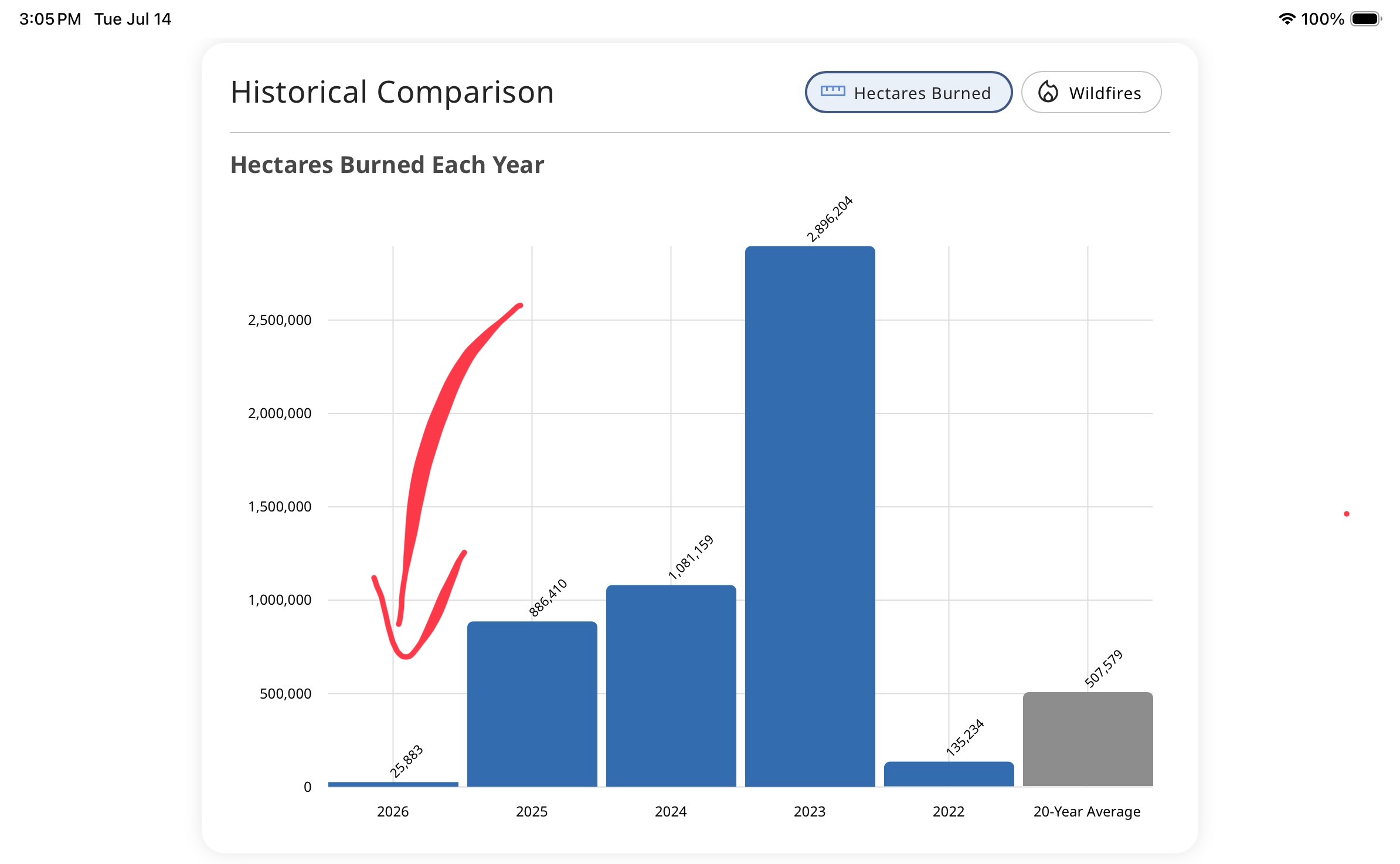Image resolution: width=1400 pixels, height=864 pixels.
Task: Click the 2,896,204 data label
Action: pos(829,219)
